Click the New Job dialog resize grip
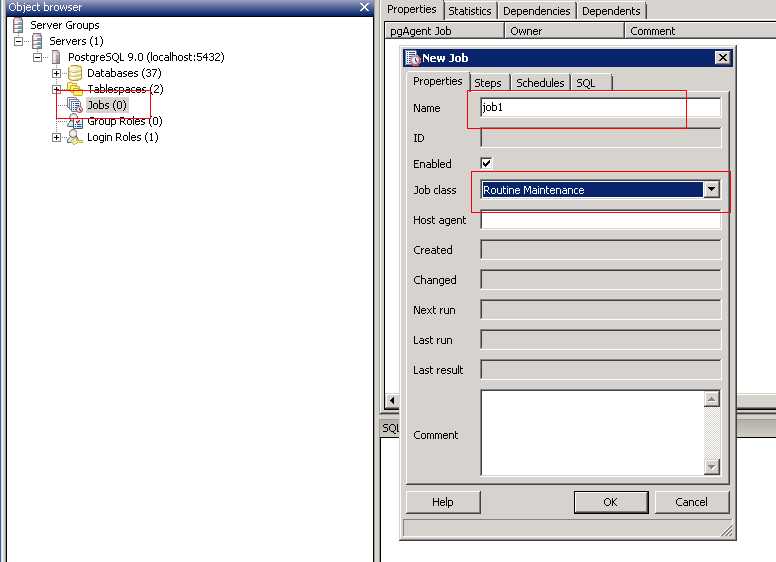This screenshot has height=562, width=776. tap(727, 531)
